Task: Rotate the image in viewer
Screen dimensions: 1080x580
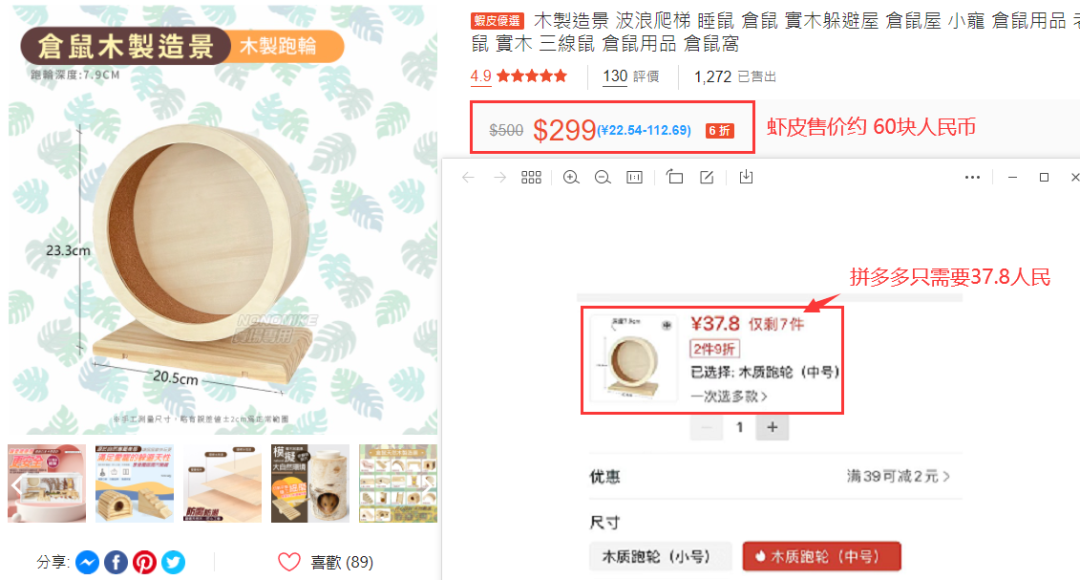Action: (x=675, y=177)
